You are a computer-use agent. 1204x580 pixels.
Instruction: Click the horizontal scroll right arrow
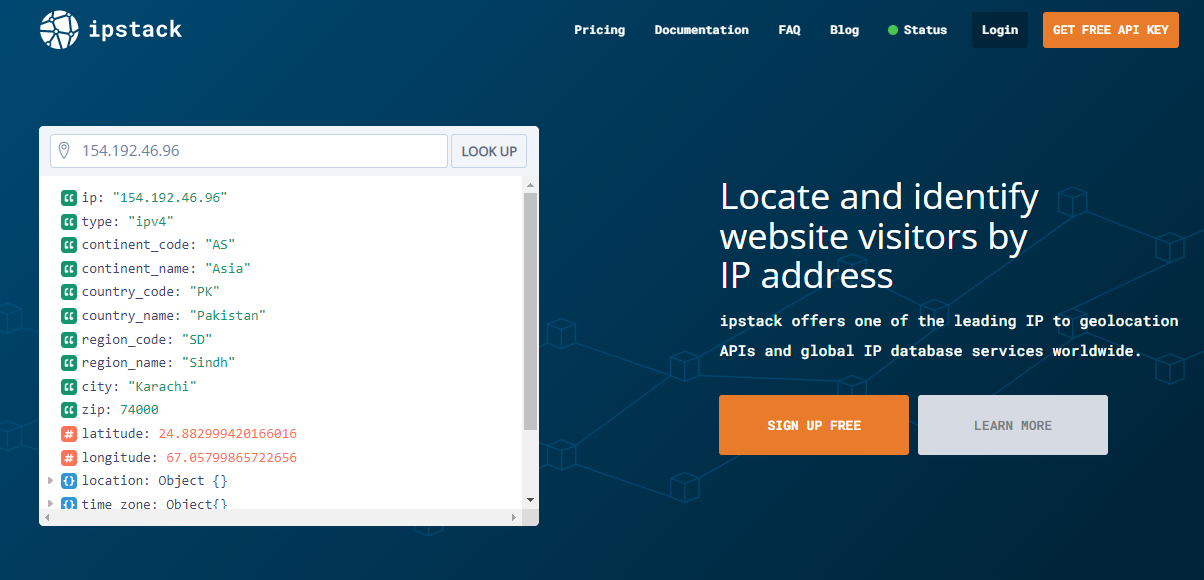coord(515,518)
